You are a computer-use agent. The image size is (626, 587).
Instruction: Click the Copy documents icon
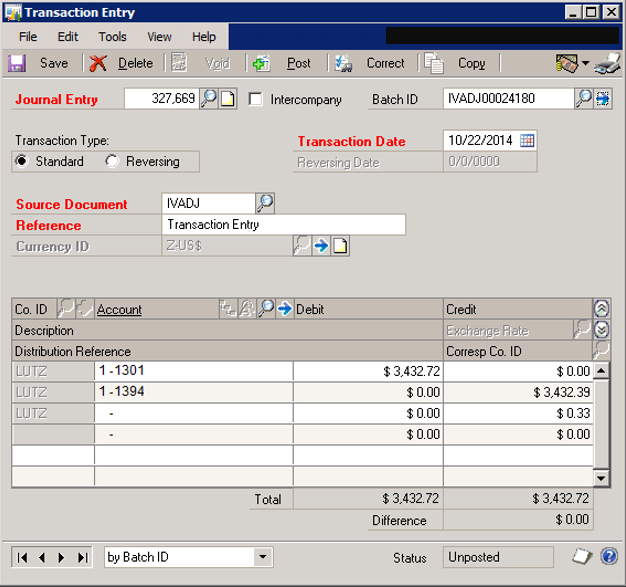click(434, 63)
